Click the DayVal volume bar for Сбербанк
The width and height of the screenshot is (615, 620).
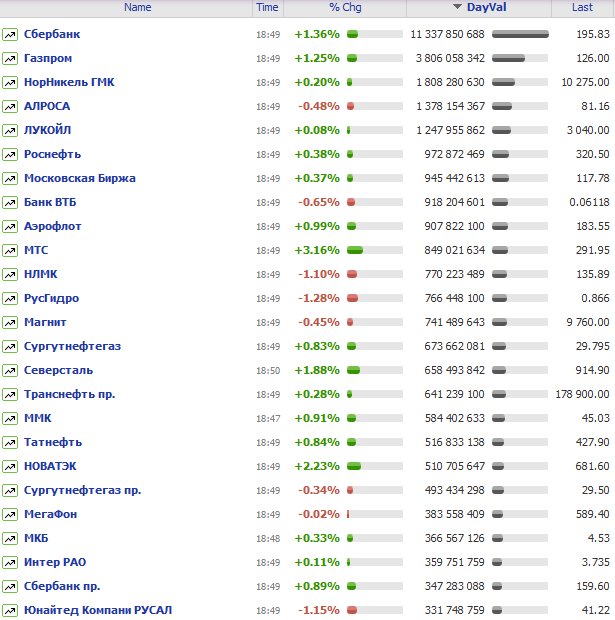(520, 34)
